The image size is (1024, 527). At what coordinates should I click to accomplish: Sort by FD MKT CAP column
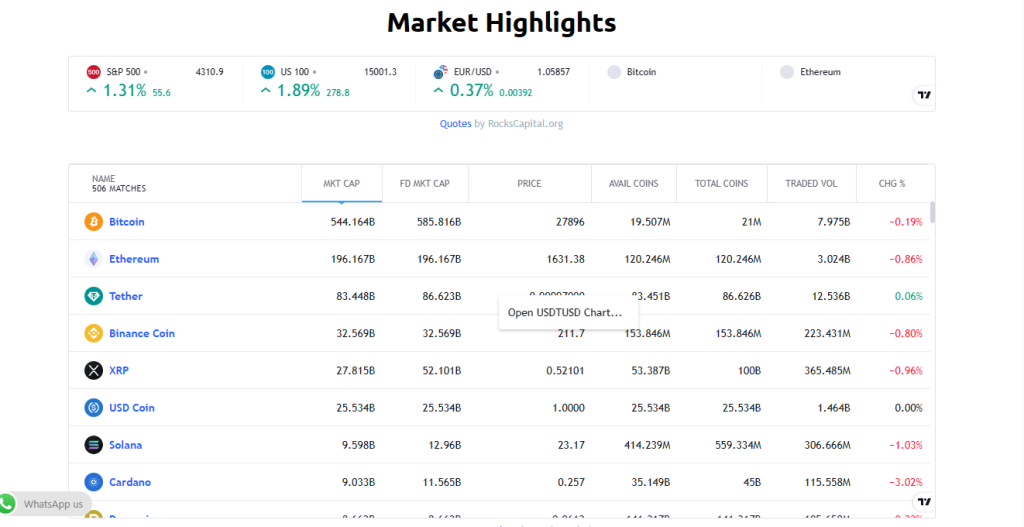point(424,184)
